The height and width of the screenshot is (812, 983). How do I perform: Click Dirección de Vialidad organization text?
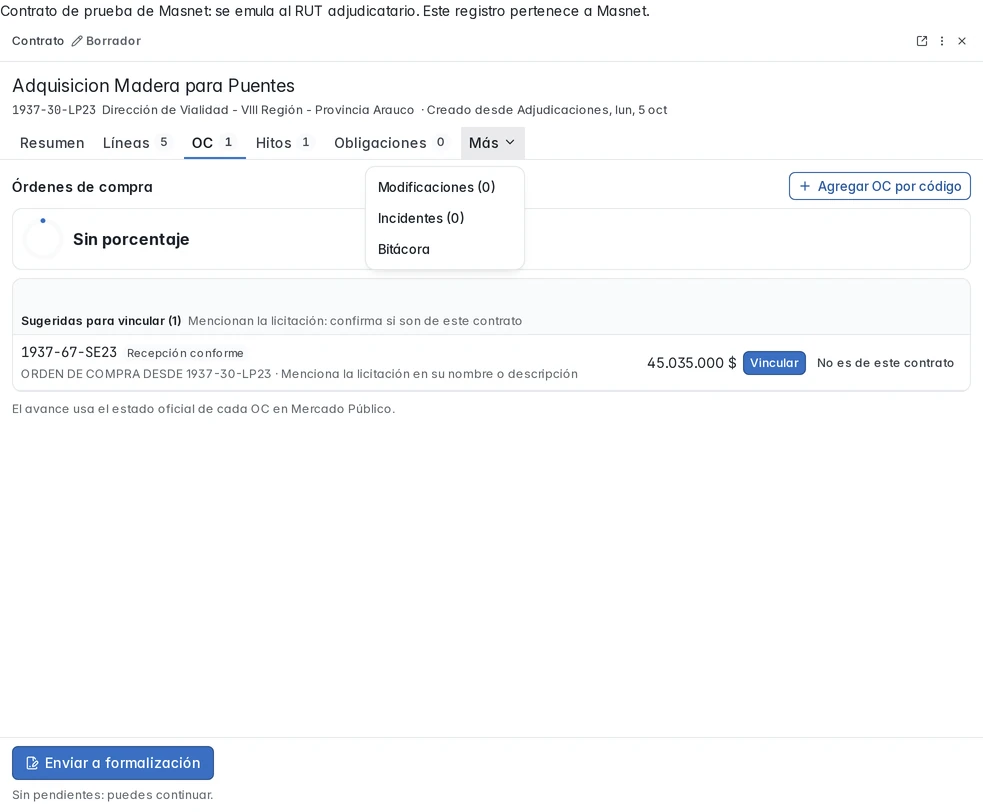coord(258,110)
